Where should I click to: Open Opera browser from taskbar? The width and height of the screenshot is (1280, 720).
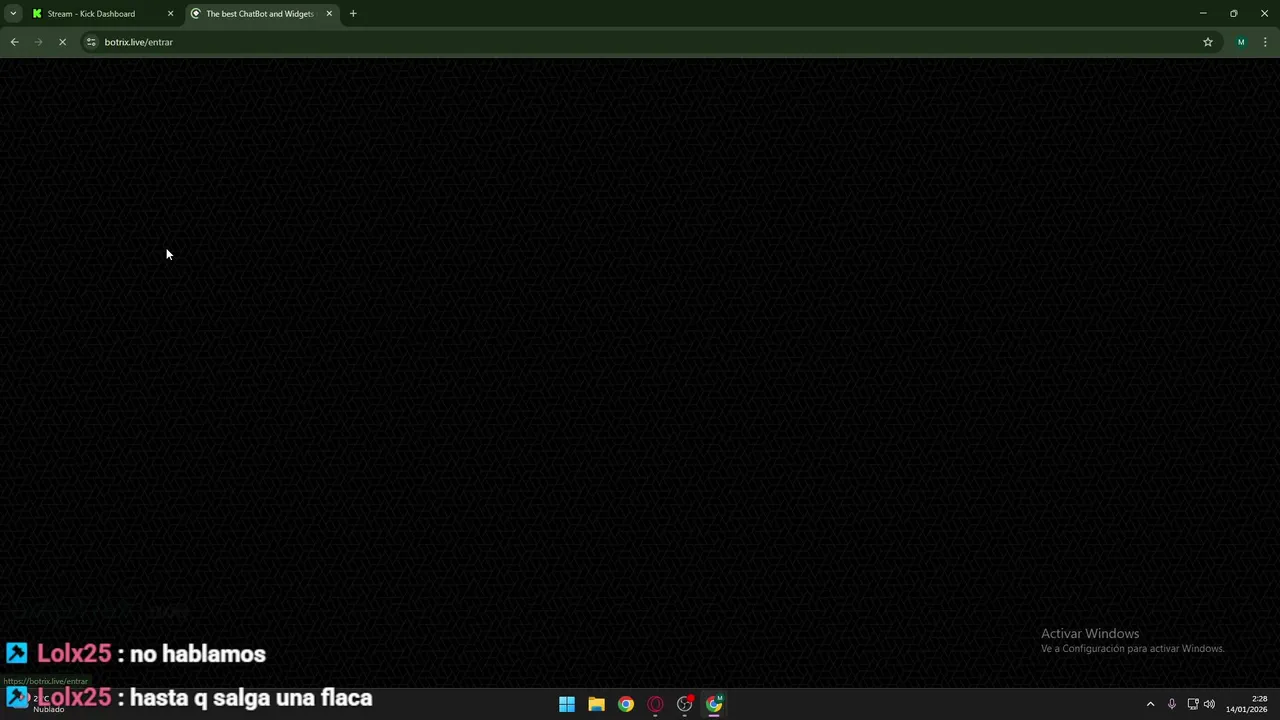tap(655, 704)
